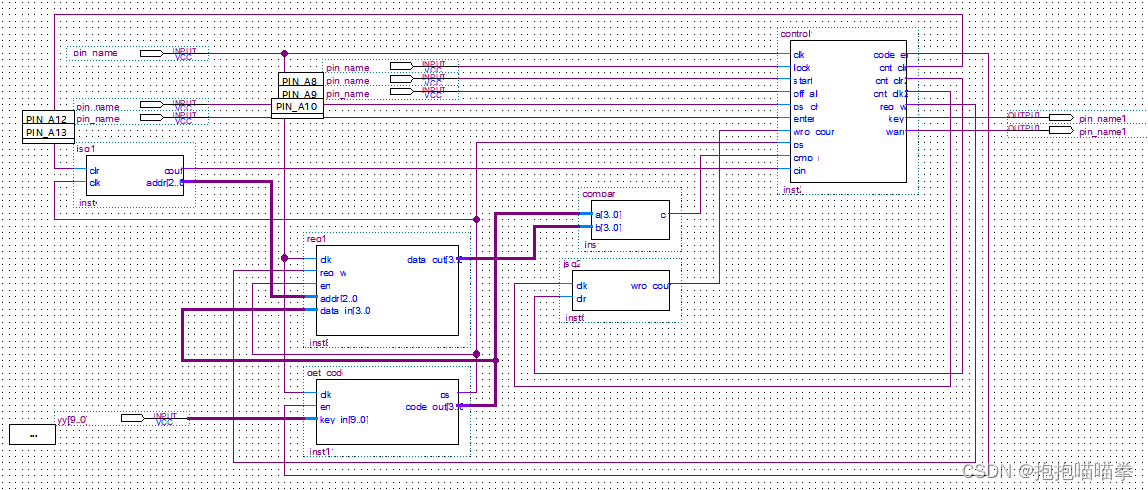1148x490 pixels.
Task: Select input pin symbol feeding control's lock port
Action: tap(402, 67)
